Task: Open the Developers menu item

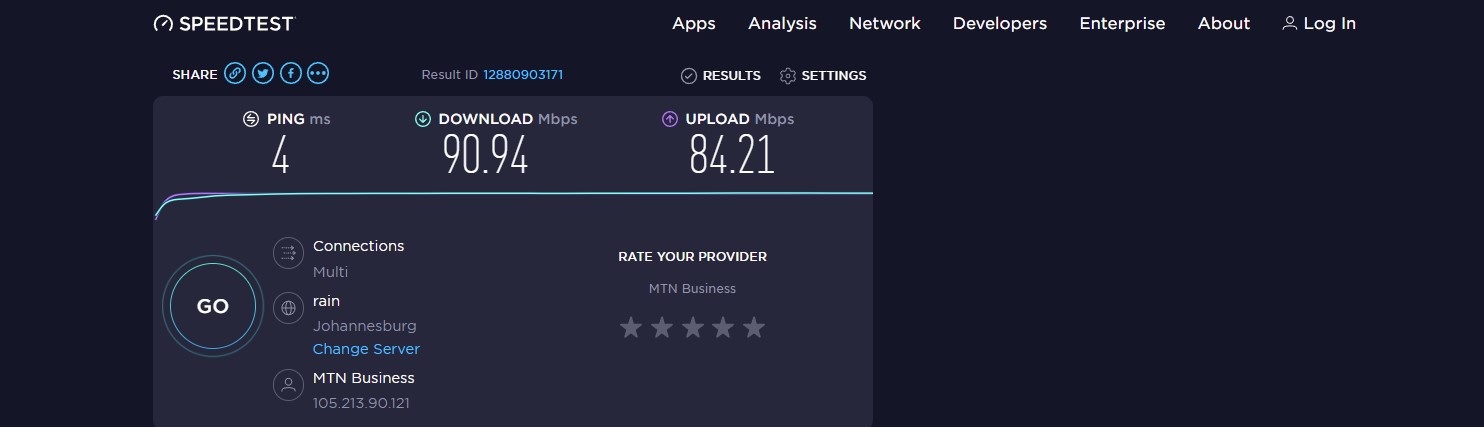Action: tap(1000, 23)
